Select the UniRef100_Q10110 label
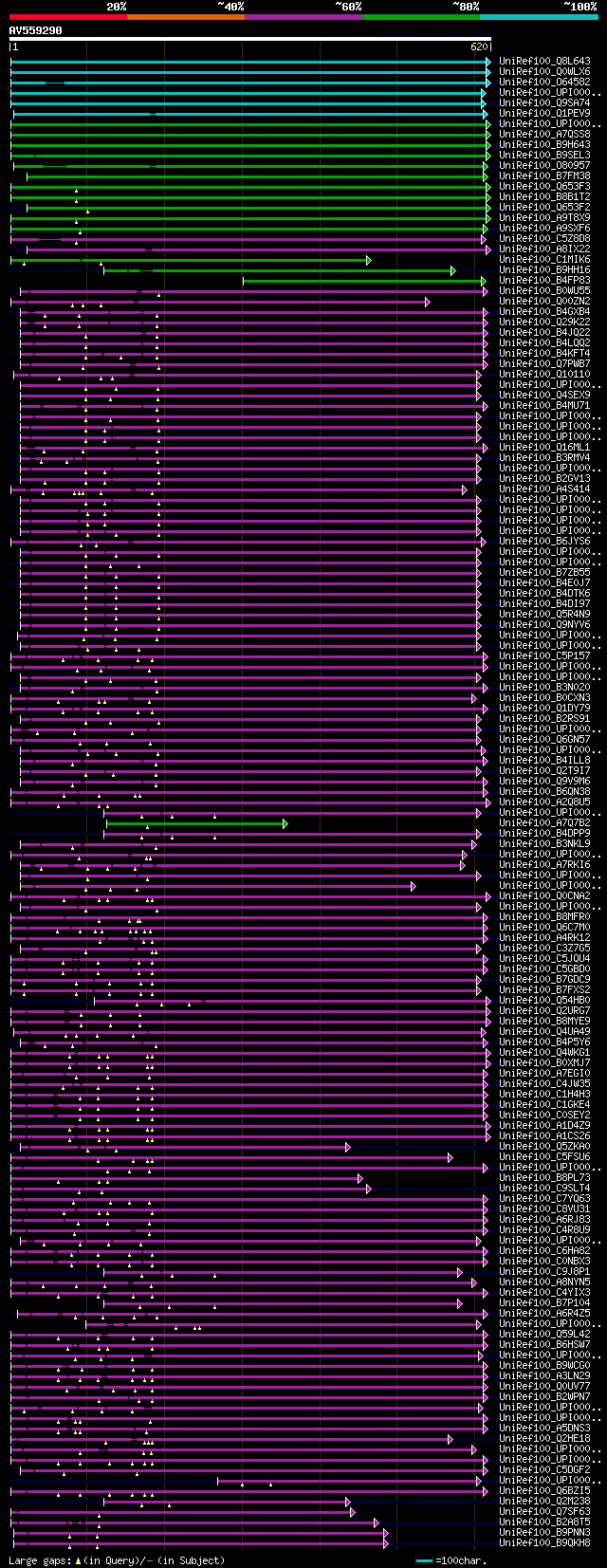The width and height of the screenshot is (607, 1568). pyautogui.click(x=544, y=374)
